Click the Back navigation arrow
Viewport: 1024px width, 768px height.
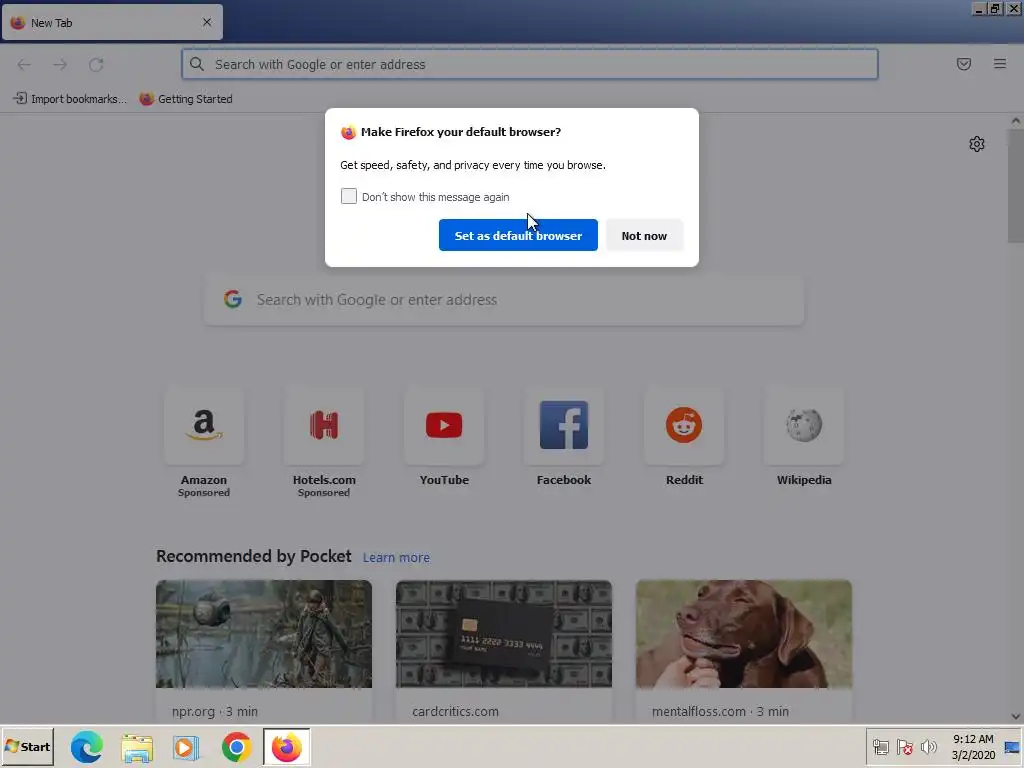[x=24, y=64]
